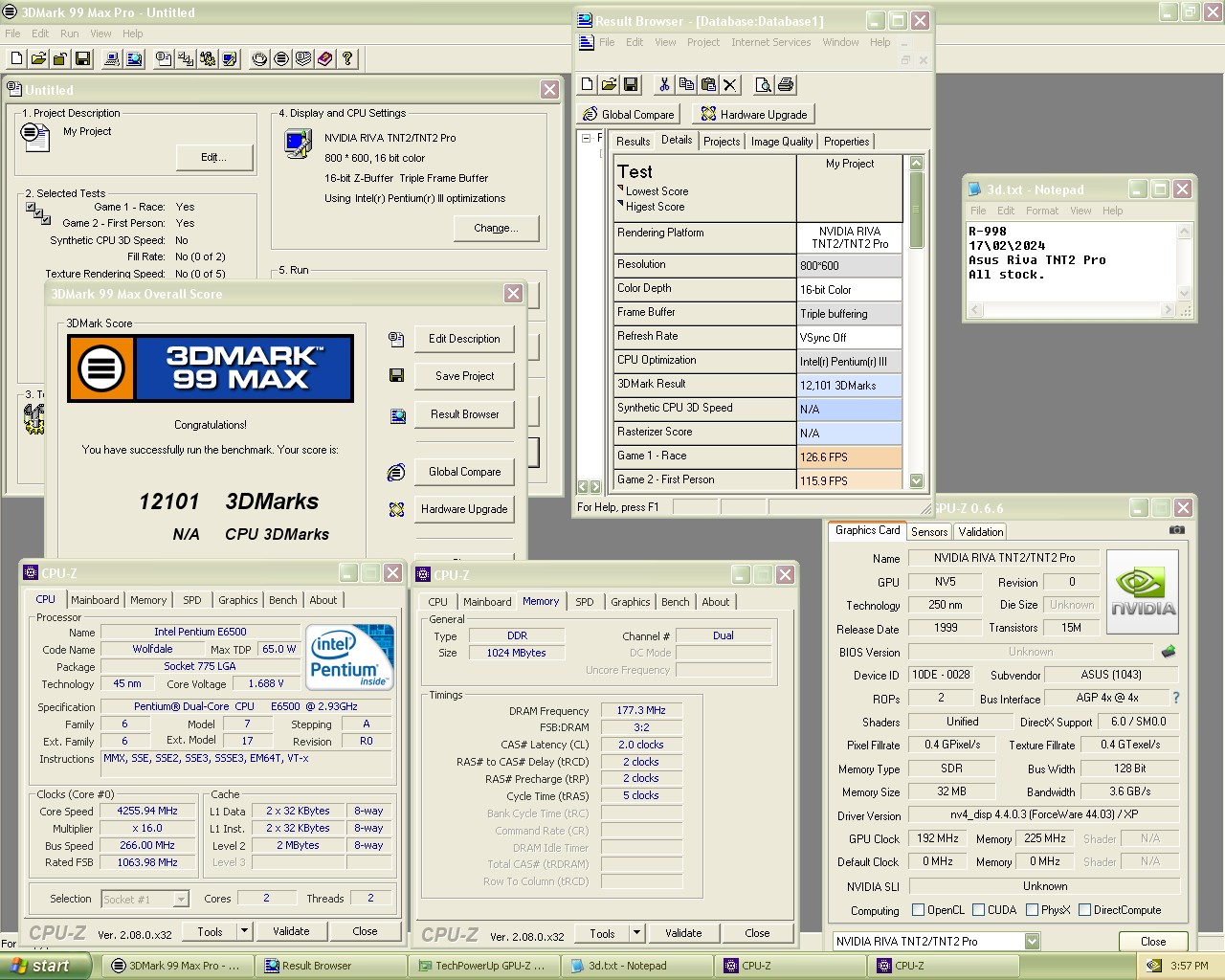Click the purple help book icon in 3DMark
1225x980 pixels.
[325, 58]
